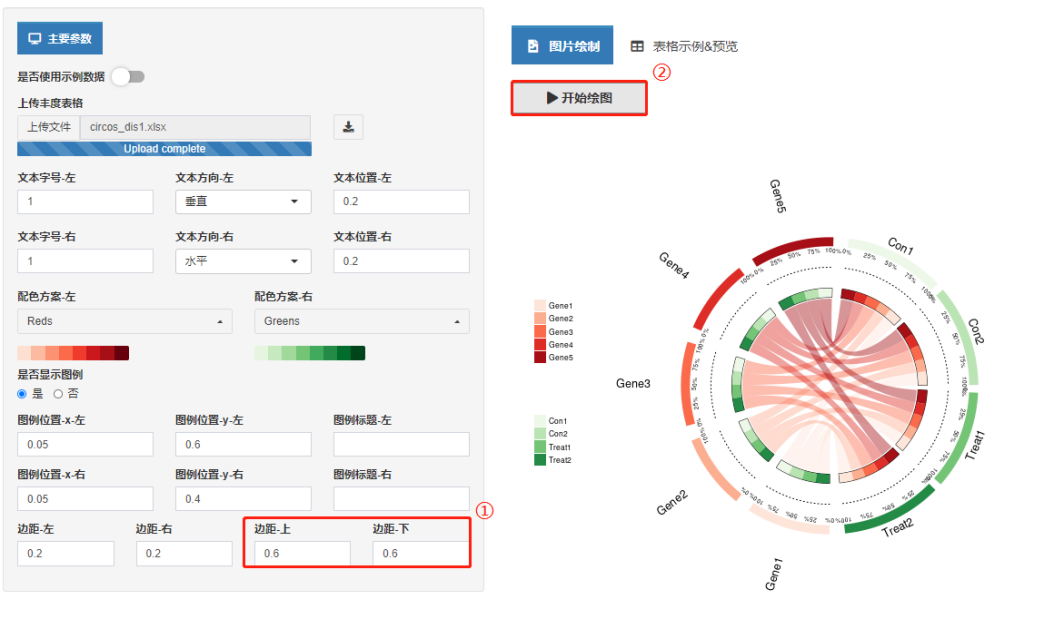Open the 文本方向-右 dropdown showing 水平
Viewport: 1044px width, 620px height.
pyautogui.click(x=243, y=261)
